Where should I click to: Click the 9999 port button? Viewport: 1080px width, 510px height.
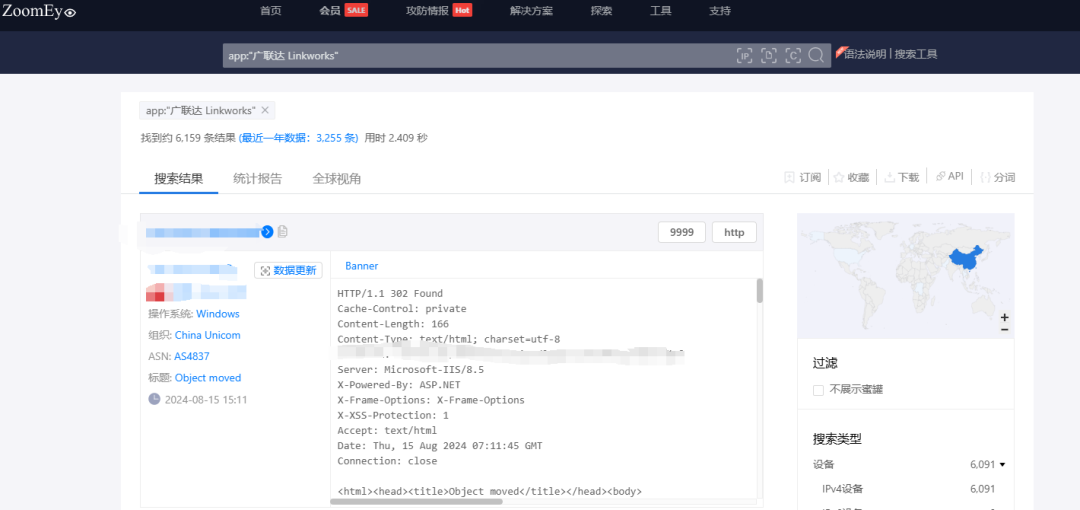682,232
